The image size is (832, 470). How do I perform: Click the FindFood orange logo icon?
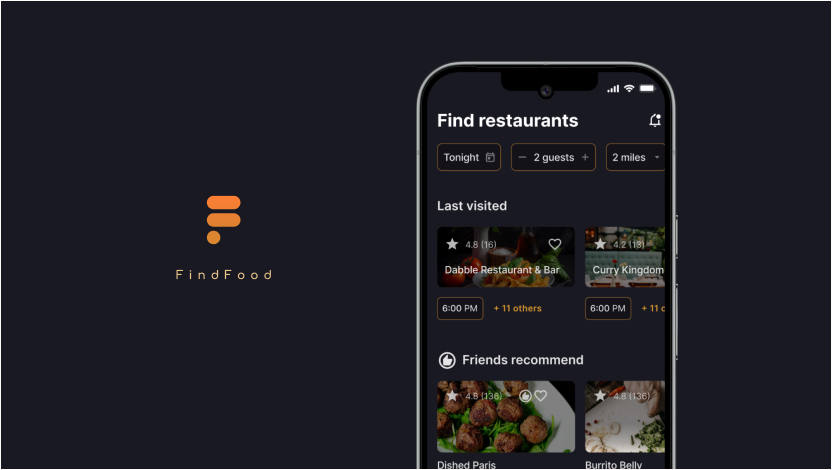click(223, 220)
